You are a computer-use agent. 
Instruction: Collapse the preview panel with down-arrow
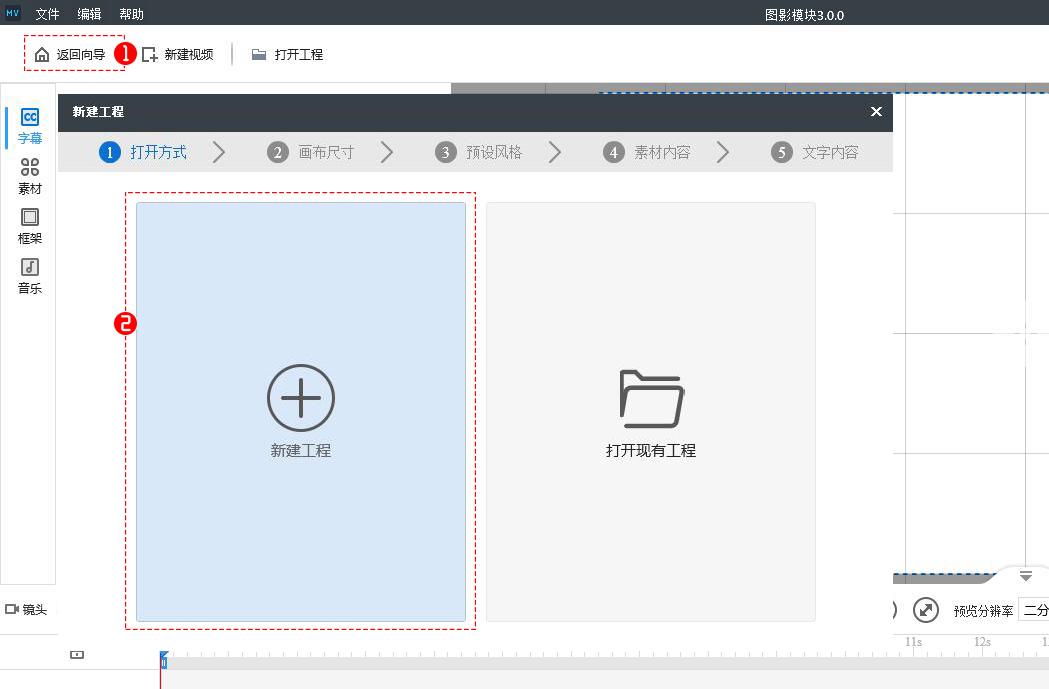coord(1025,576)
